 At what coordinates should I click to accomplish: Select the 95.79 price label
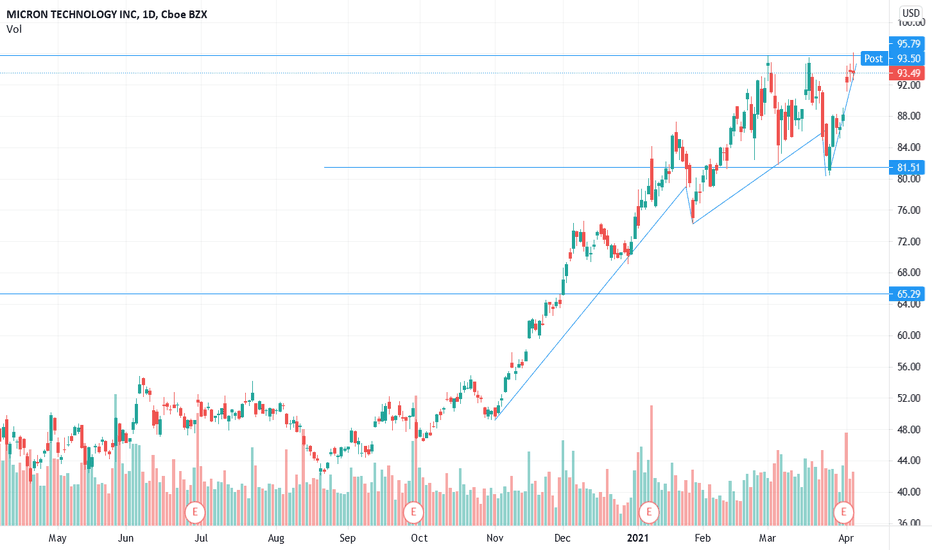[907, 43]
